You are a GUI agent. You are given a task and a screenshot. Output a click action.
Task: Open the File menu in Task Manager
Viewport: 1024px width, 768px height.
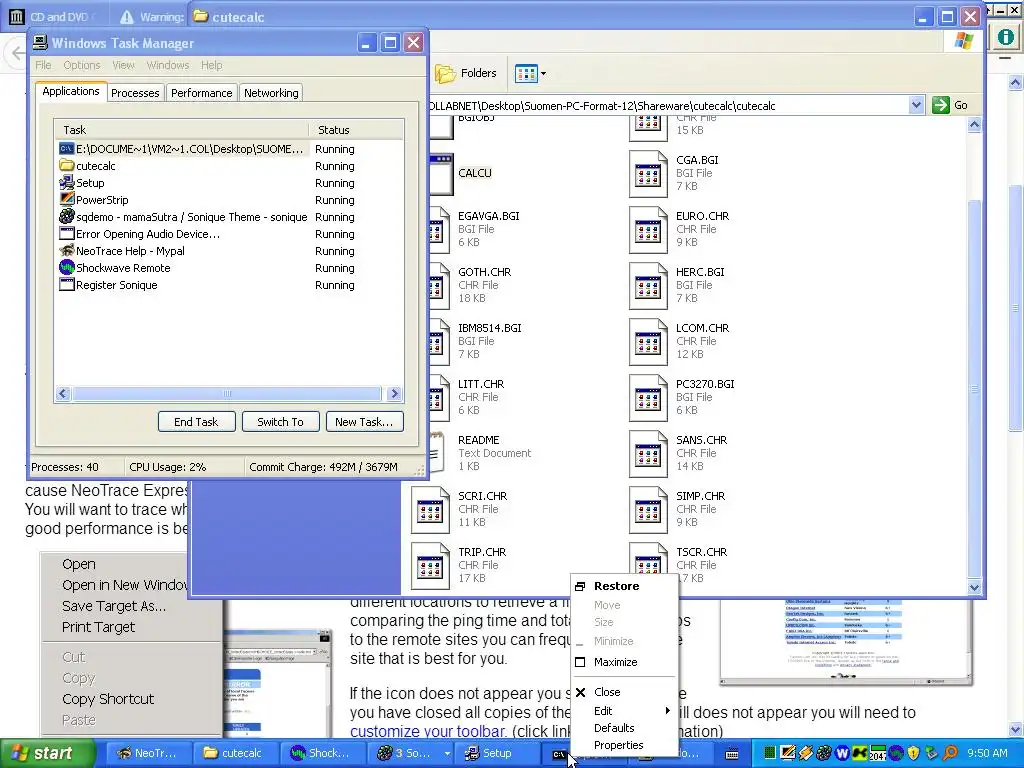click(x=43, y=65)
